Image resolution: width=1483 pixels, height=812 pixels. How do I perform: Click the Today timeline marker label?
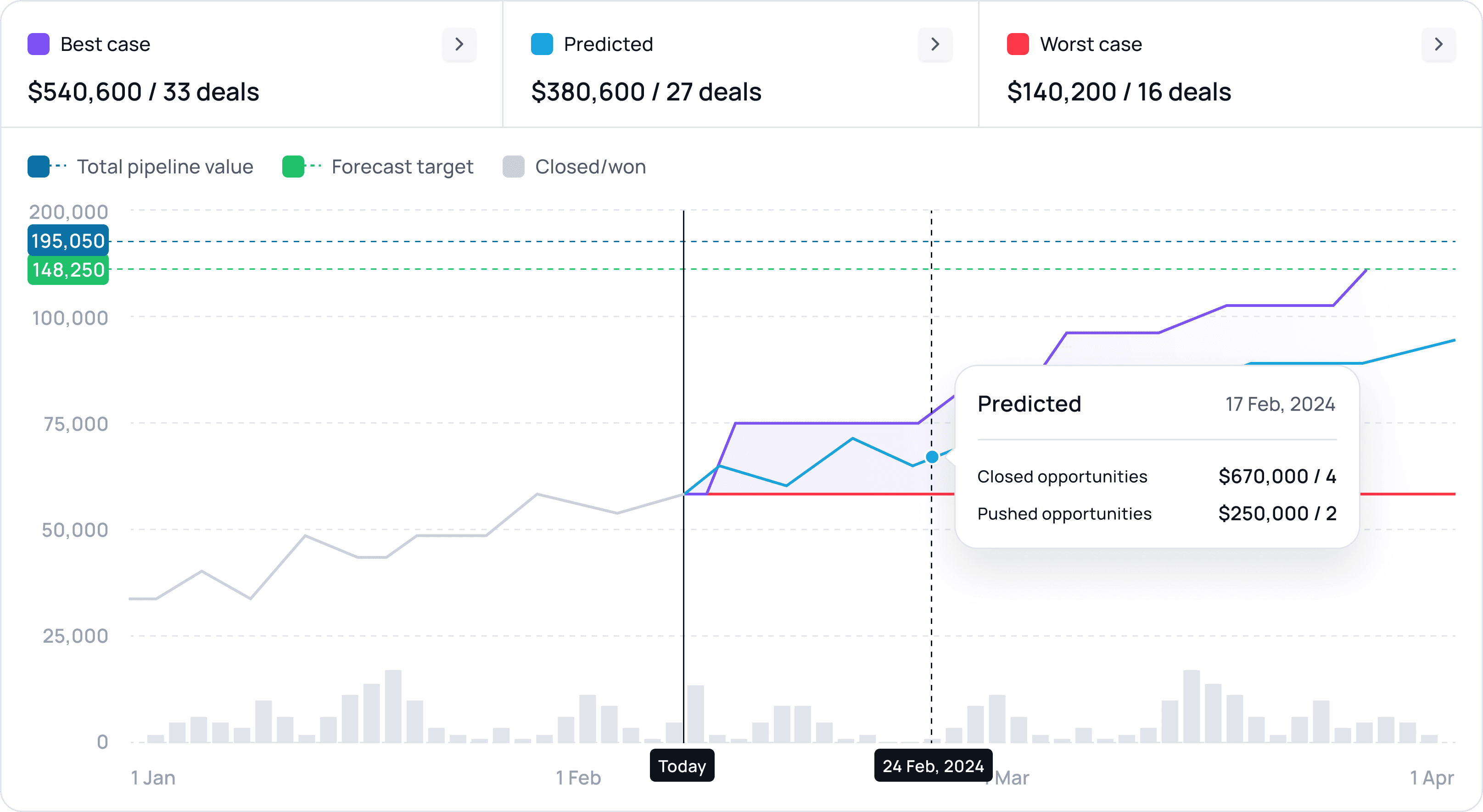(682, 766)
